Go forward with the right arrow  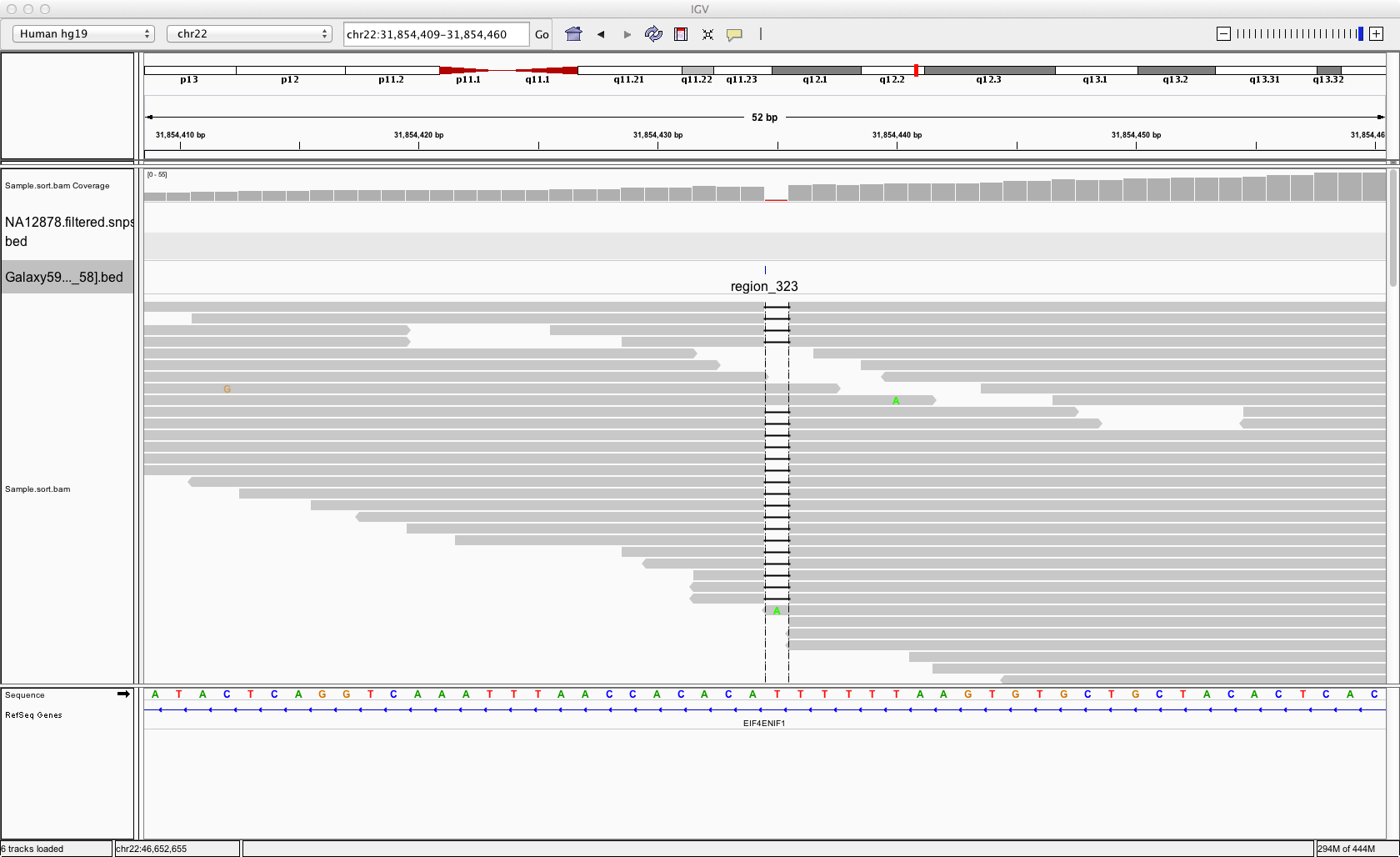pos(627,34)
